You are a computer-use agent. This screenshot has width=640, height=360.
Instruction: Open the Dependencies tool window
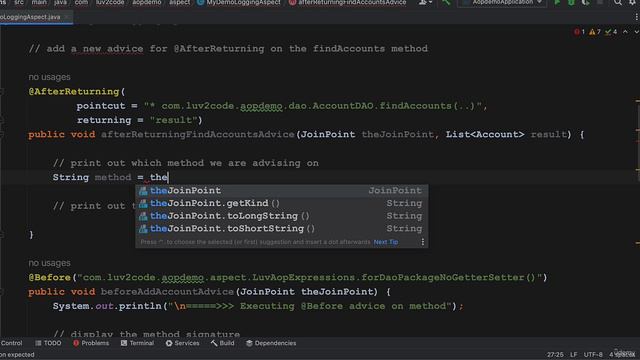[271, 343]
